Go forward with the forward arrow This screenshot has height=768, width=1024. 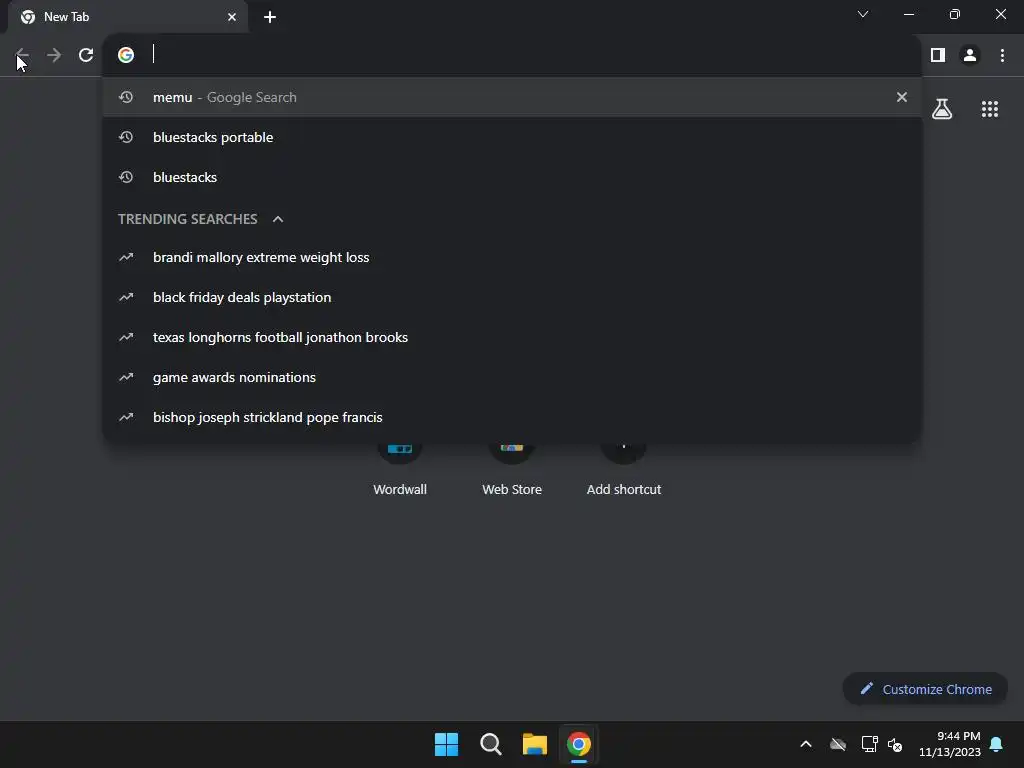coord(54,55)
